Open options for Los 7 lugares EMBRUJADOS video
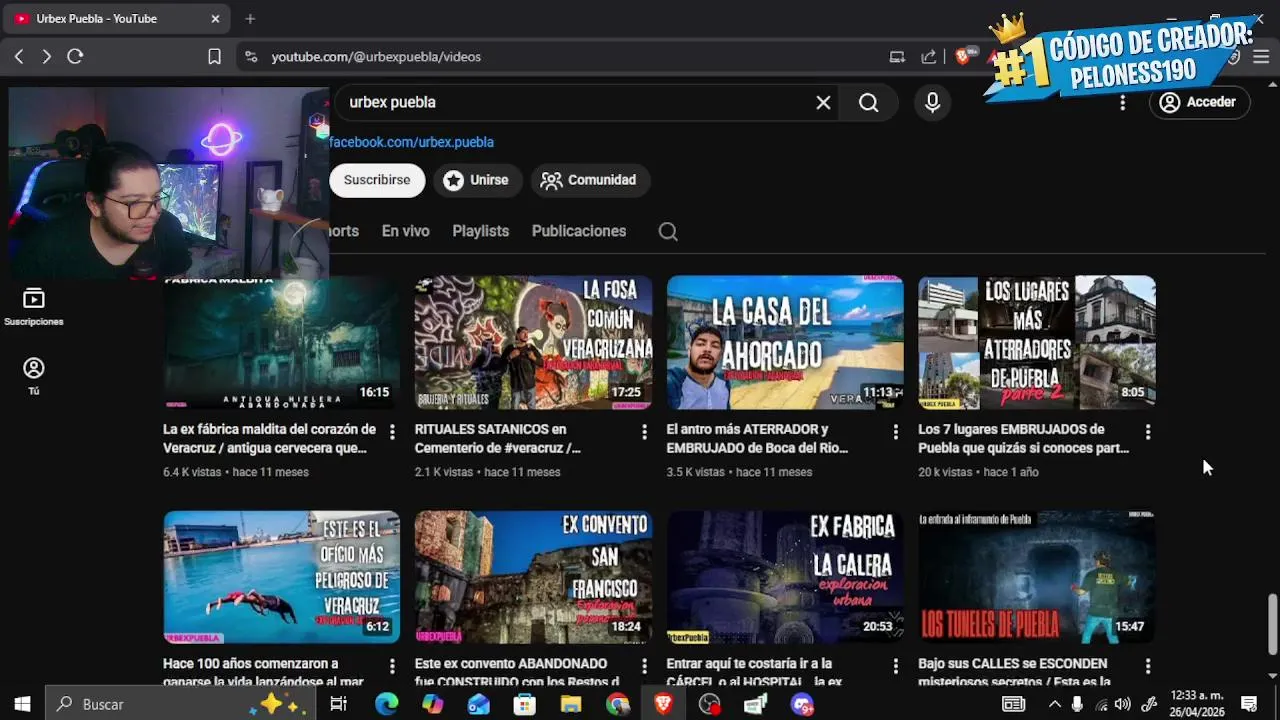Image resolution: width=1280 pixels, height=720 pixels. pos(1147,432)
